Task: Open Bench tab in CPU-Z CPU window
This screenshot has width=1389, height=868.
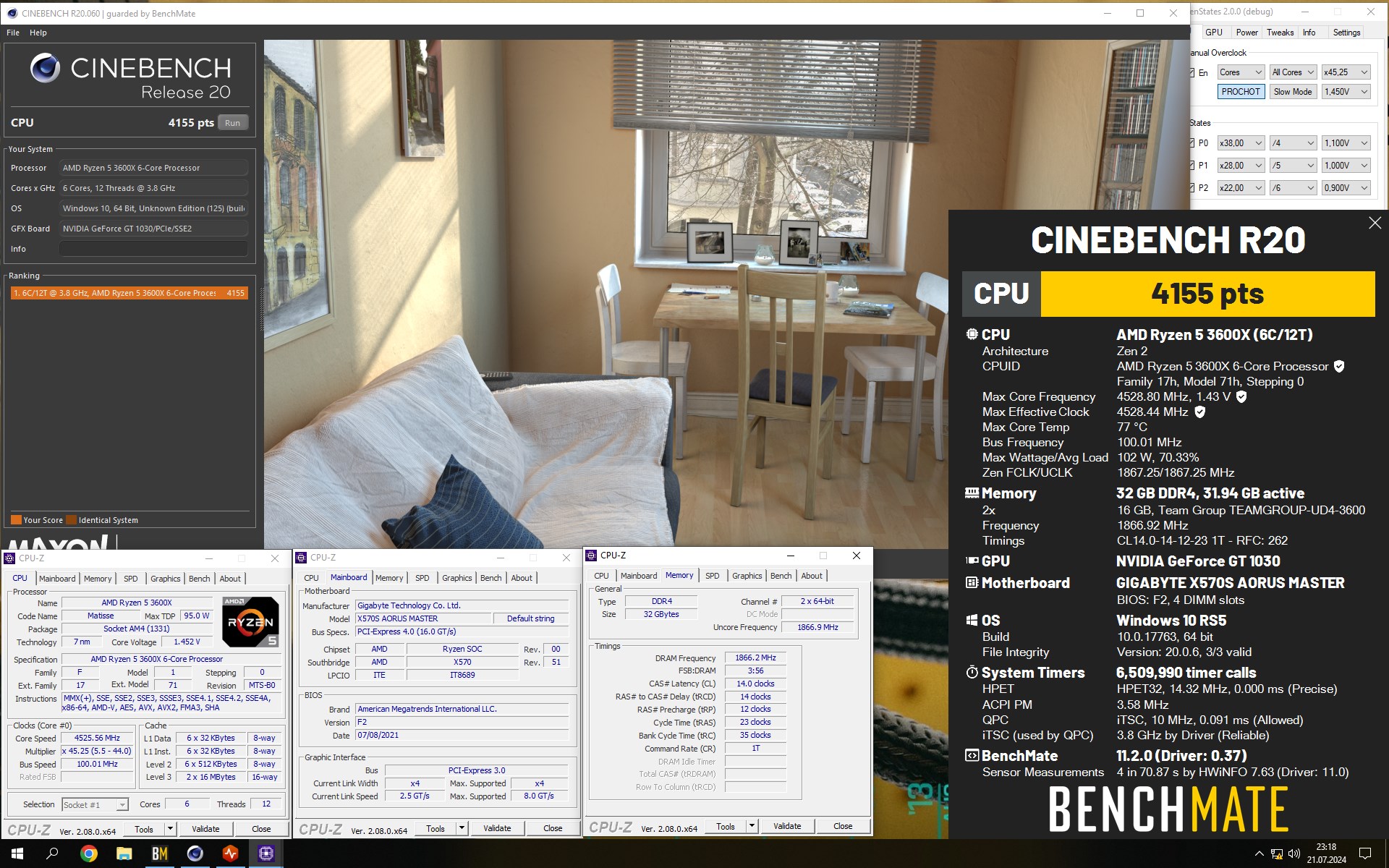Action: [199, 579]
